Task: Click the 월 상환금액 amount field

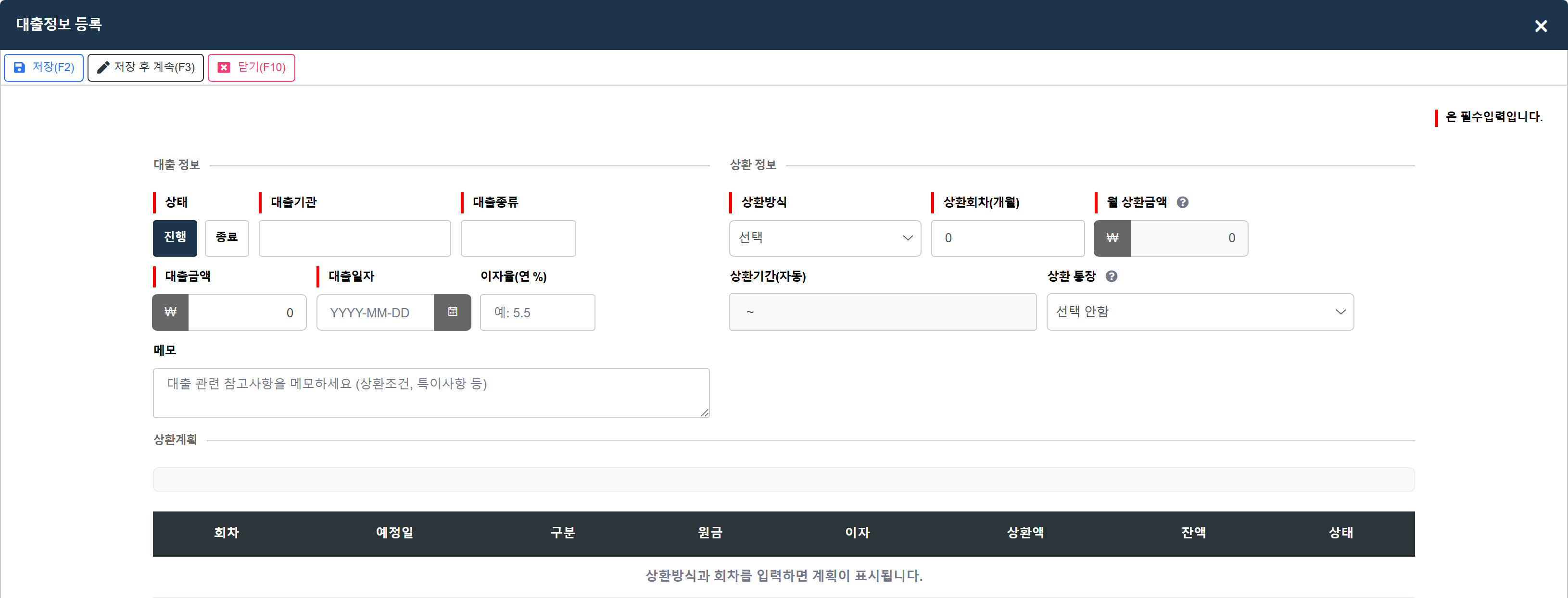Action: (1189, 238)
